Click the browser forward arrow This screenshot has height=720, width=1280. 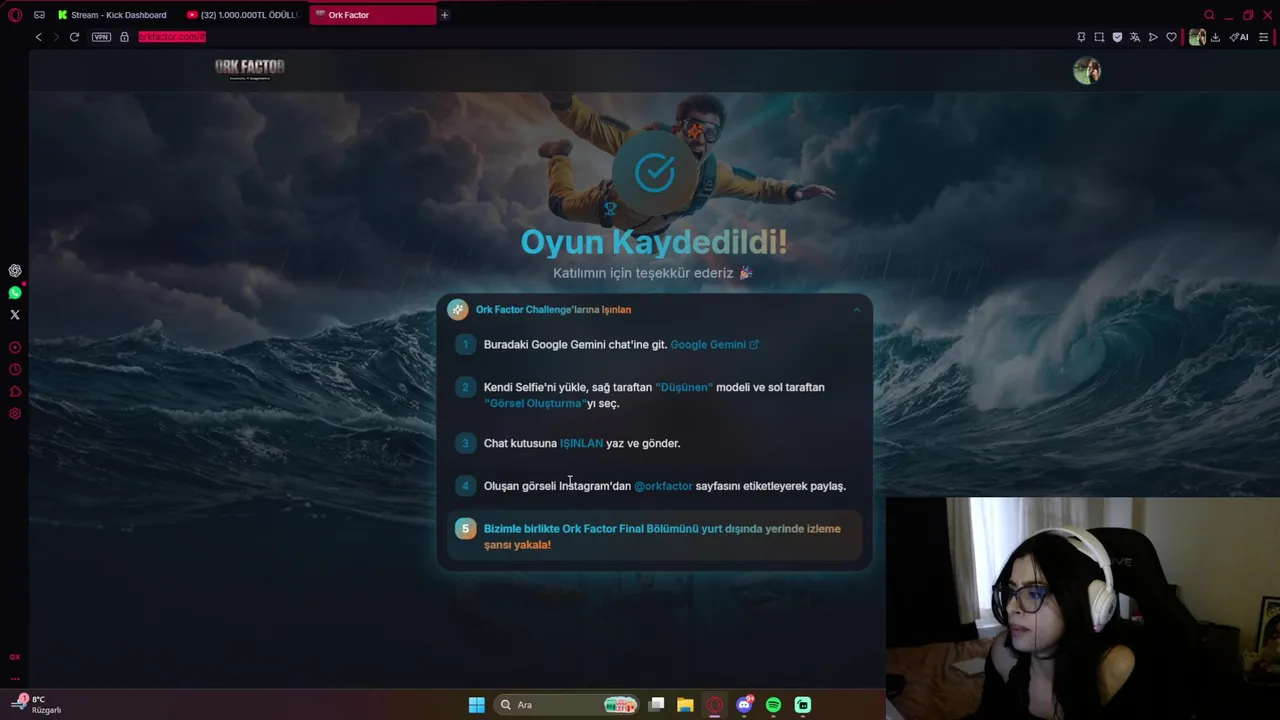(56, 37)
